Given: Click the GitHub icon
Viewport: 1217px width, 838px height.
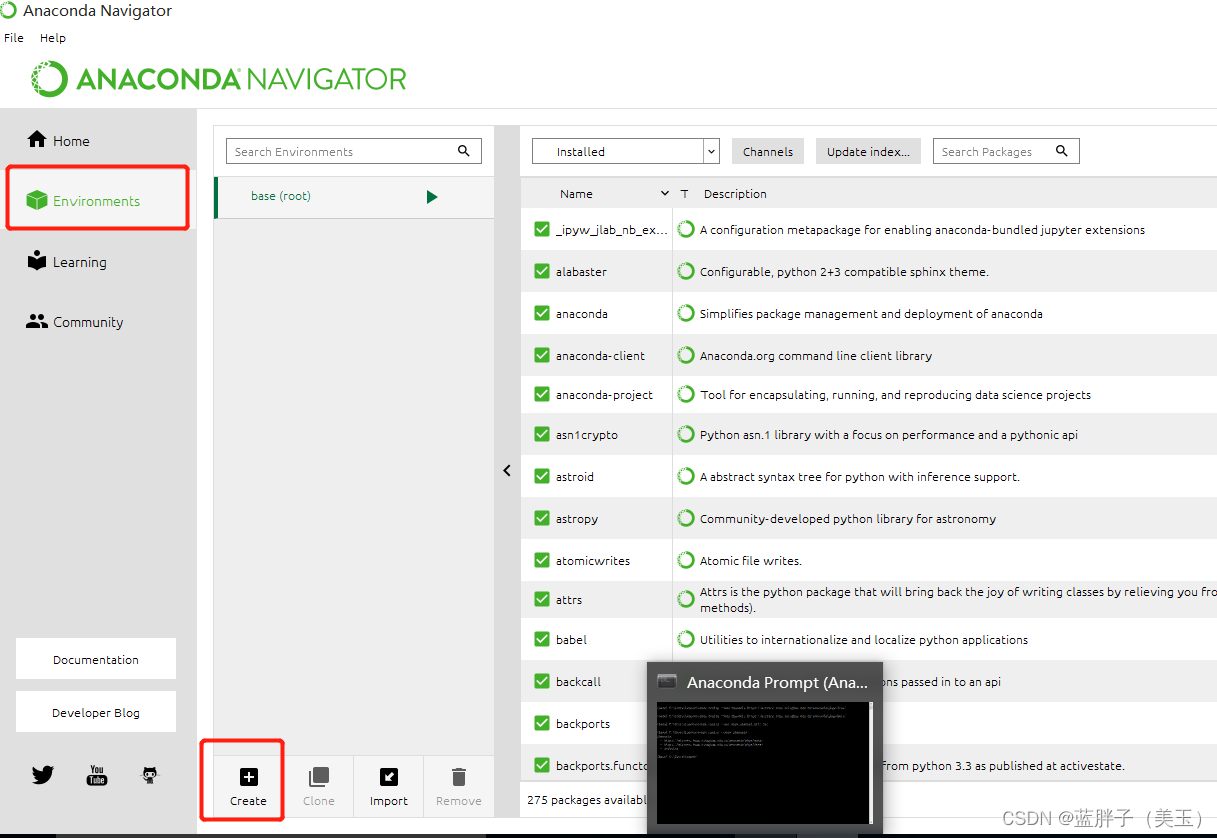Looking at the screenshot, I should tap(150, 774).
